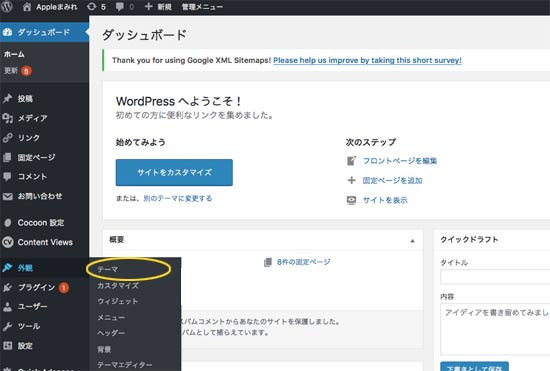The image size is (550, 371).
Task: Click the プラグイン plug icon
Action: pyautogui.click(x=8, y=288)
